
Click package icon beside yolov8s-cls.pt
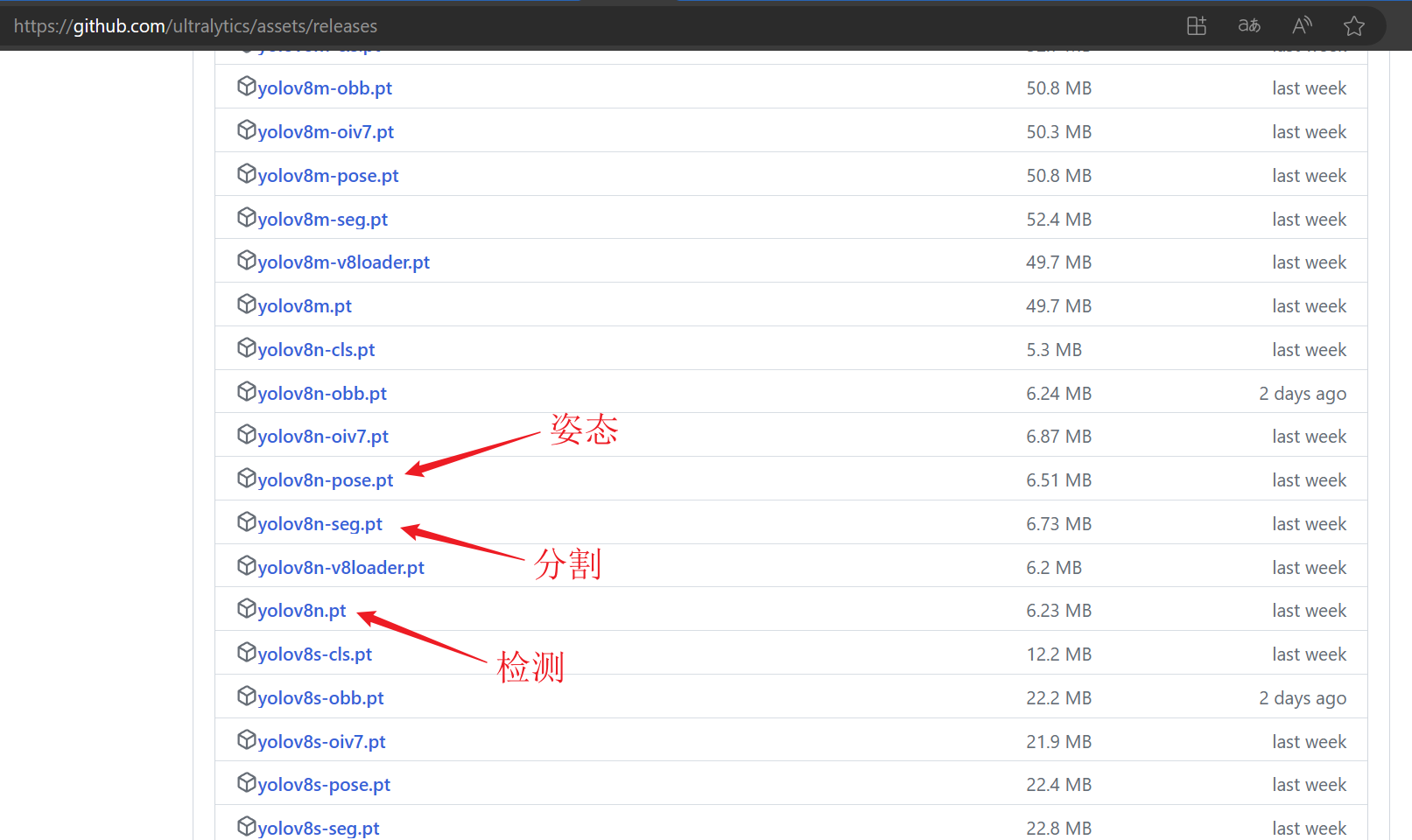pos(246,652)
